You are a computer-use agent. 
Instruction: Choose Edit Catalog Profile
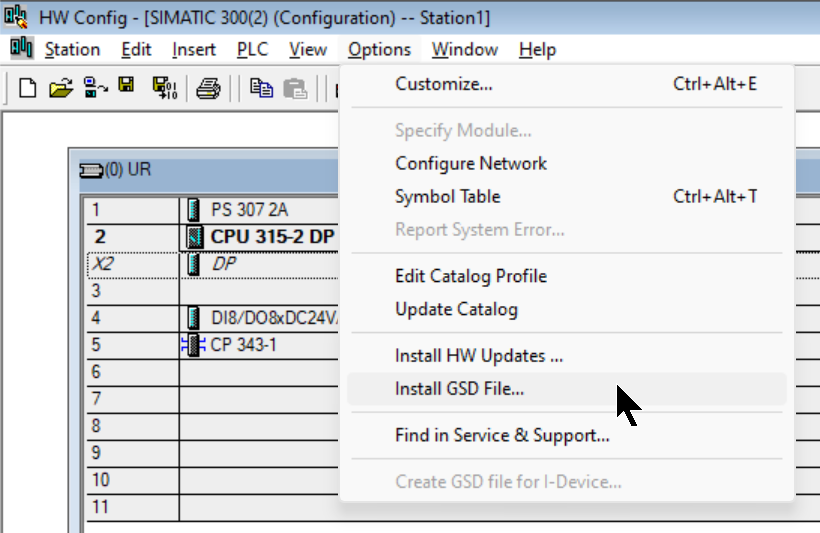click(567, 276)
